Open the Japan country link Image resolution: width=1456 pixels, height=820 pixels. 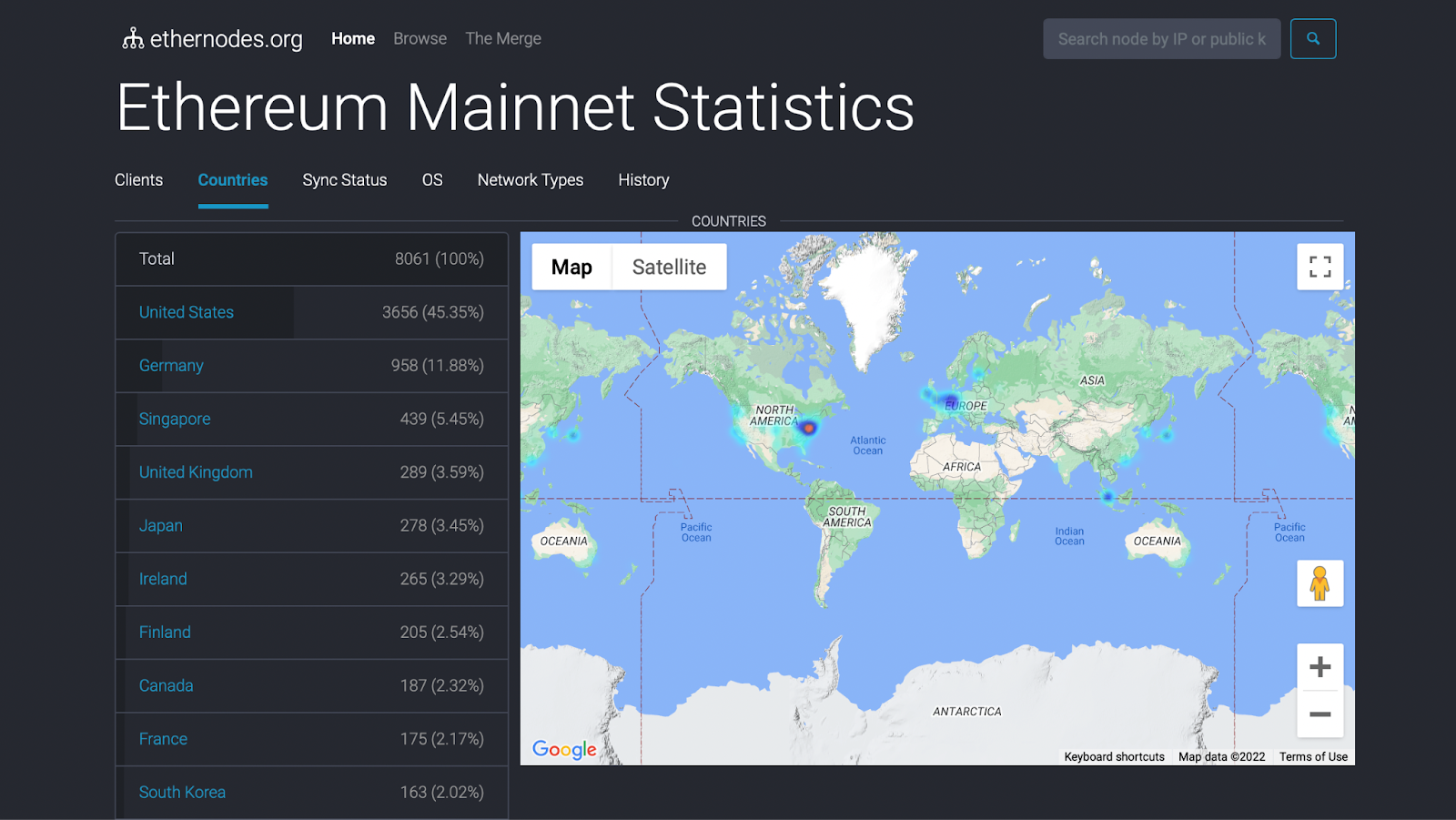(x=161, y=526)
